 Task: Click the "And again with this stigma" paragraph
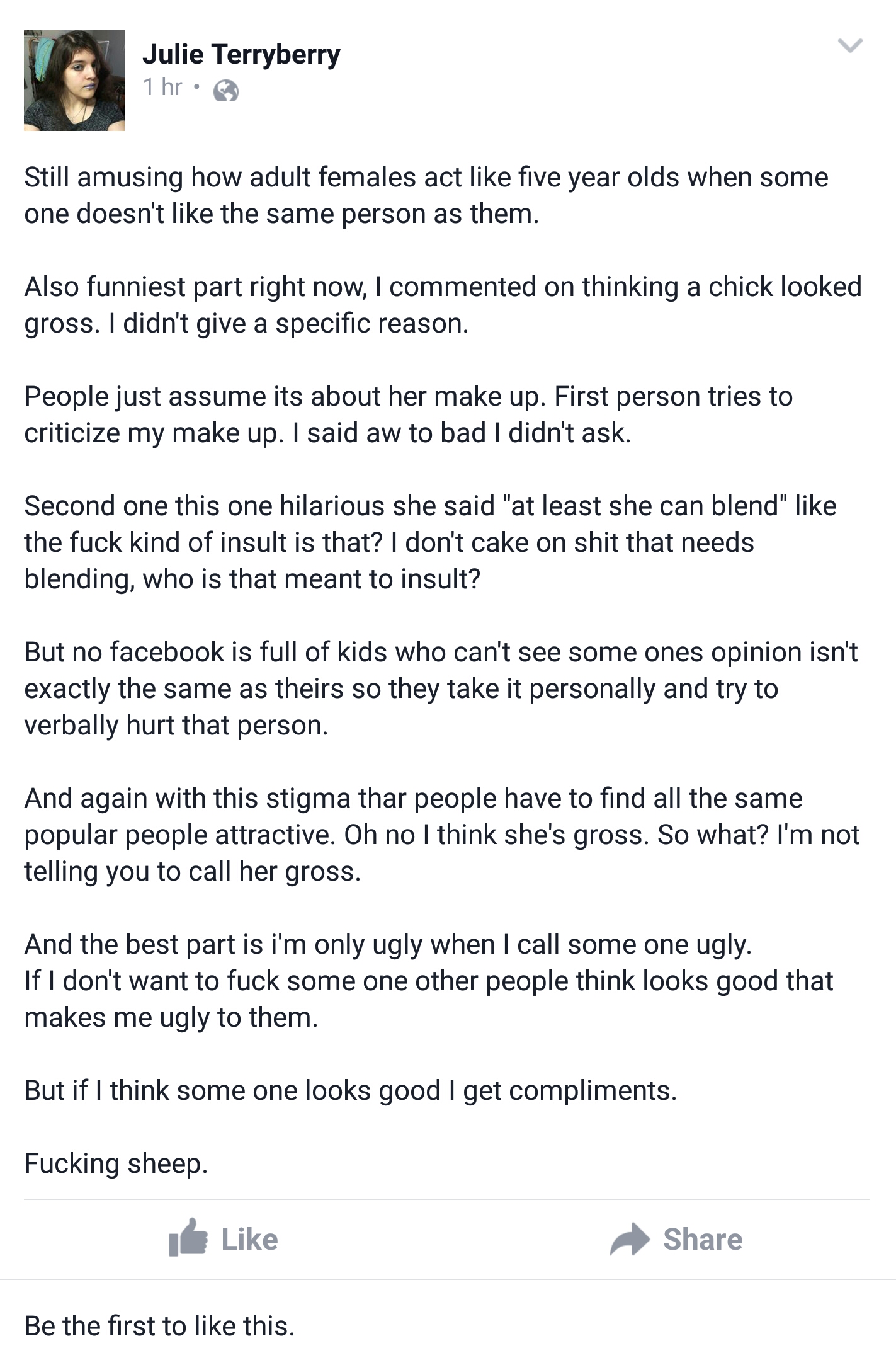[x=442, y=835]
